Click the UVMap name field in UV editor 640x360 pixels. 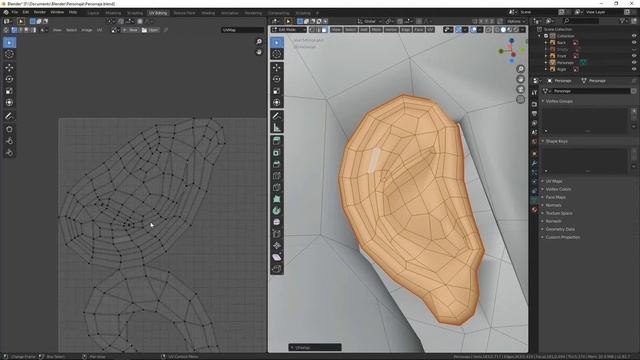[x=242, y=30]
